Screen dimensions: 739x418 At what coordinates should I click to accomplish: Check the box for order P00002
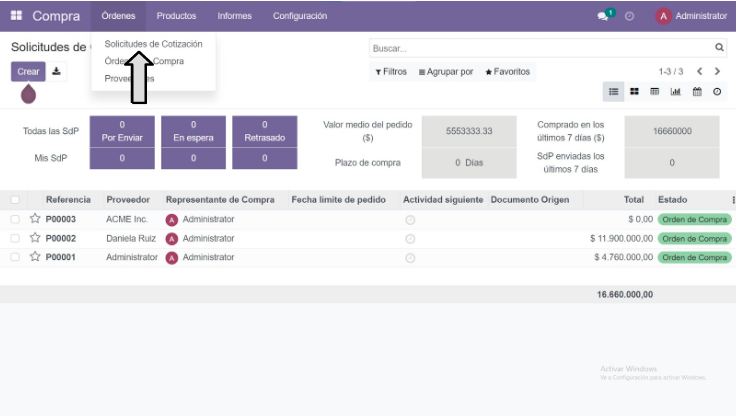[x=15, y=238]
